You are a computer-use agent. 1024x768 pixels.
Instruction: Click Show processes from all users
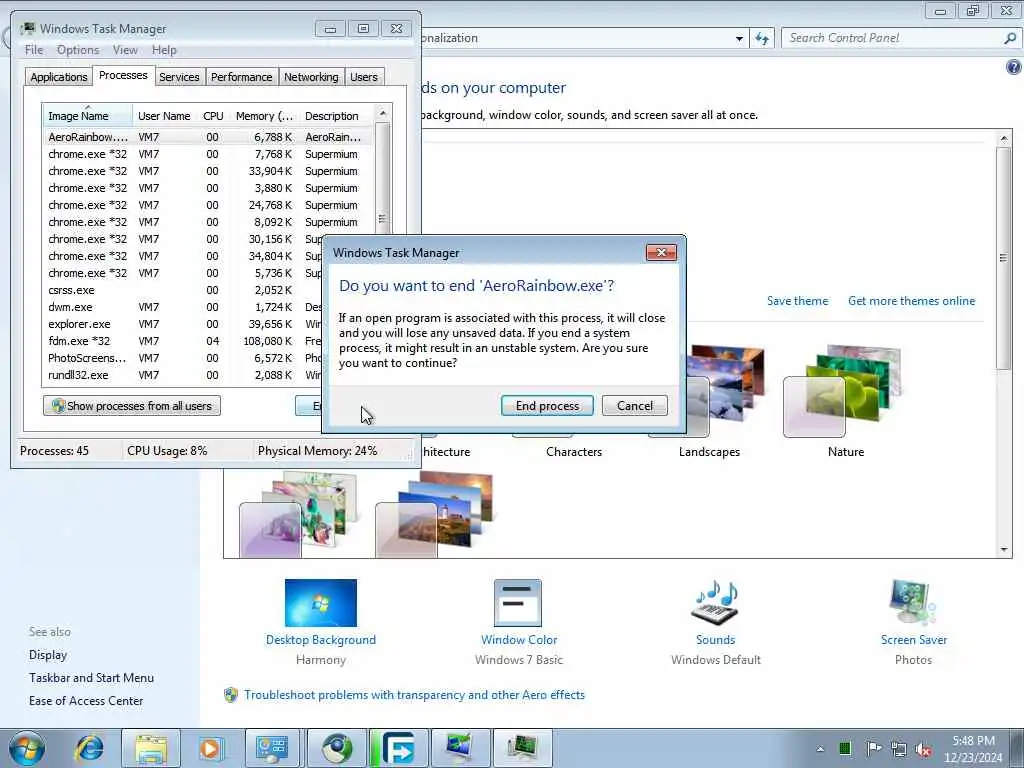click(x=132, y=406)
